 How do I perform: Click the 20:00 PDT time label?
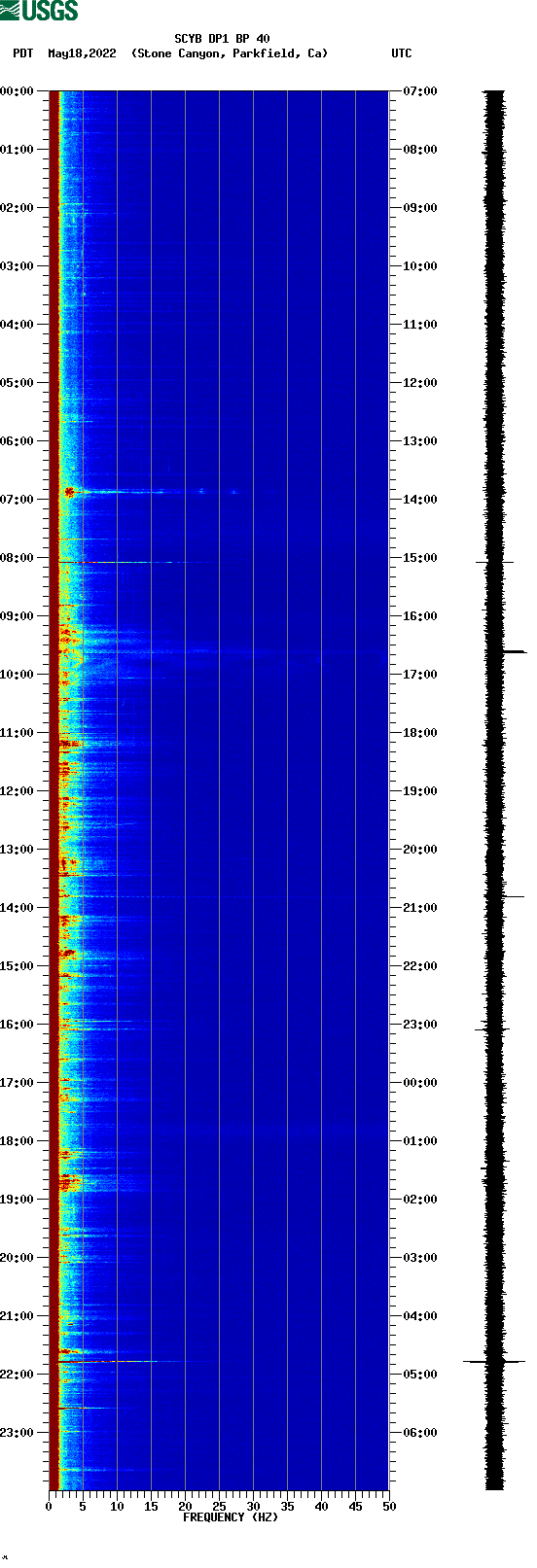tap(18, 1258)
